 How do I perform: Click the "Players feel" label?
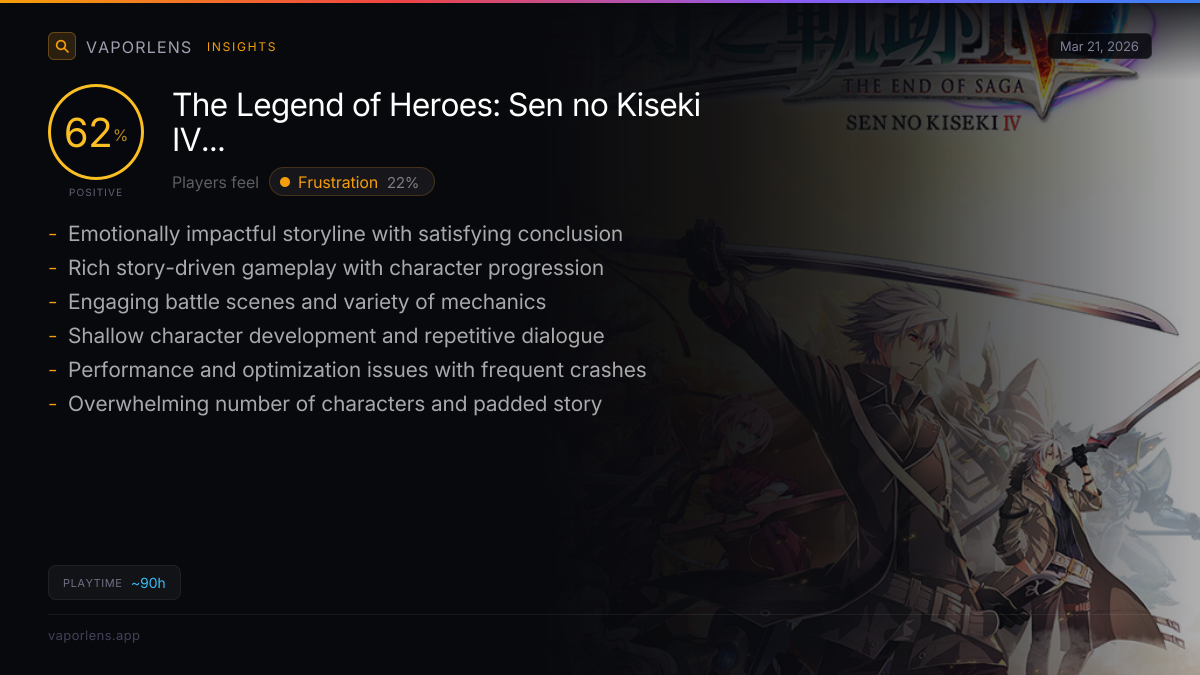[x=215, y=182]
